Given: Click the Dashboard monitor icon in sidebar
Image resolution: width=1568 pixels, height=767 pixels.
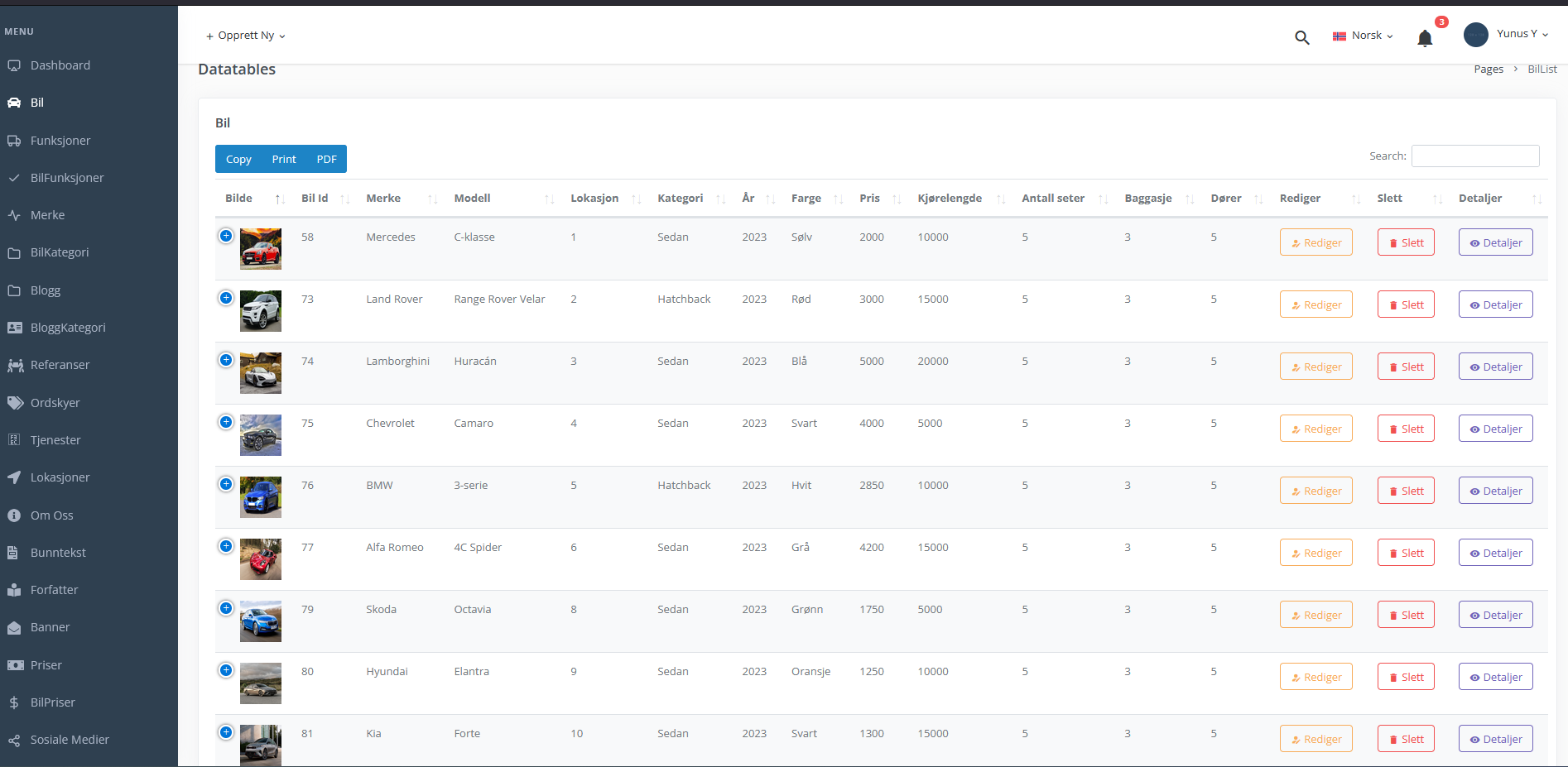Looking at the screenshot, I should (14, 65).
